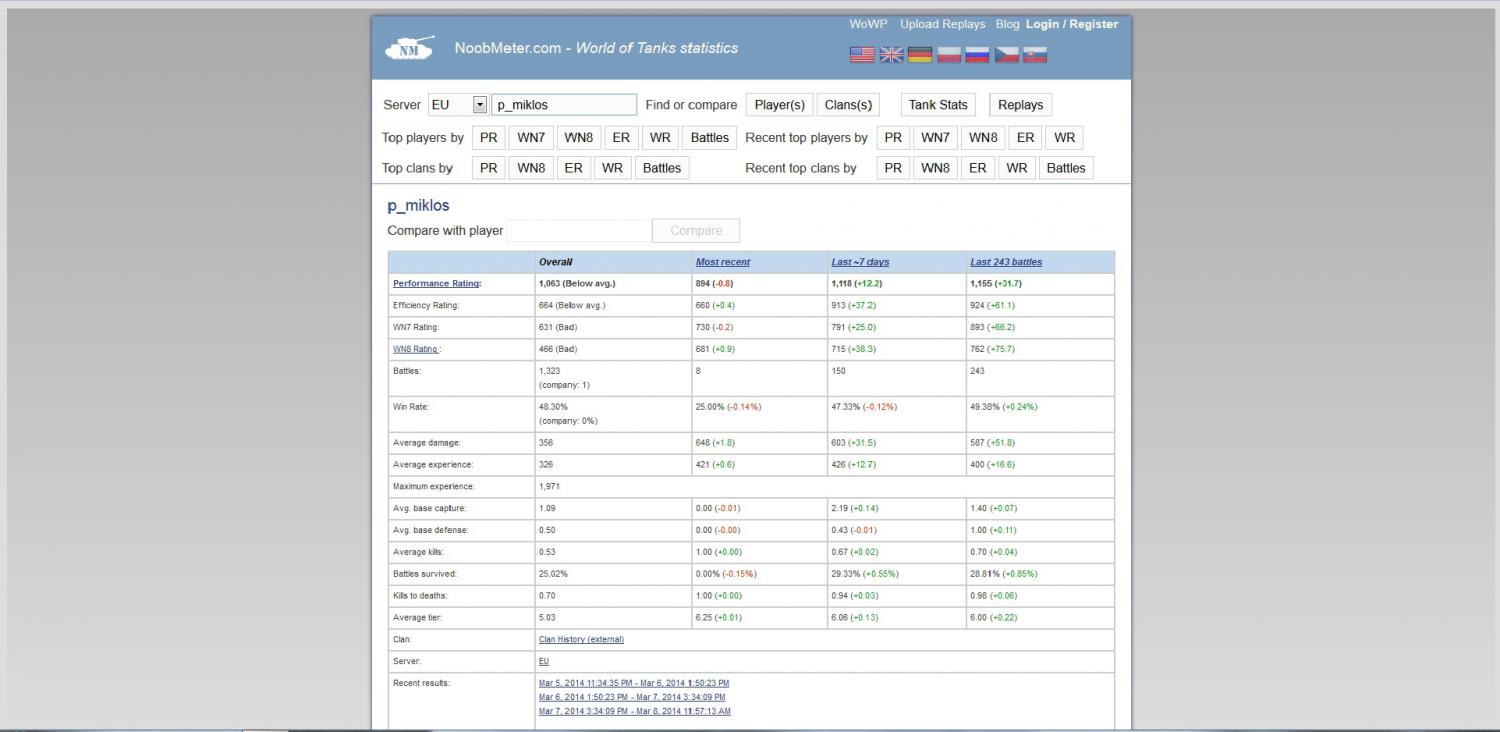Open Clan History (external) link
The height and width of the screenshot is (732, 1500).
tap(581, 639)
